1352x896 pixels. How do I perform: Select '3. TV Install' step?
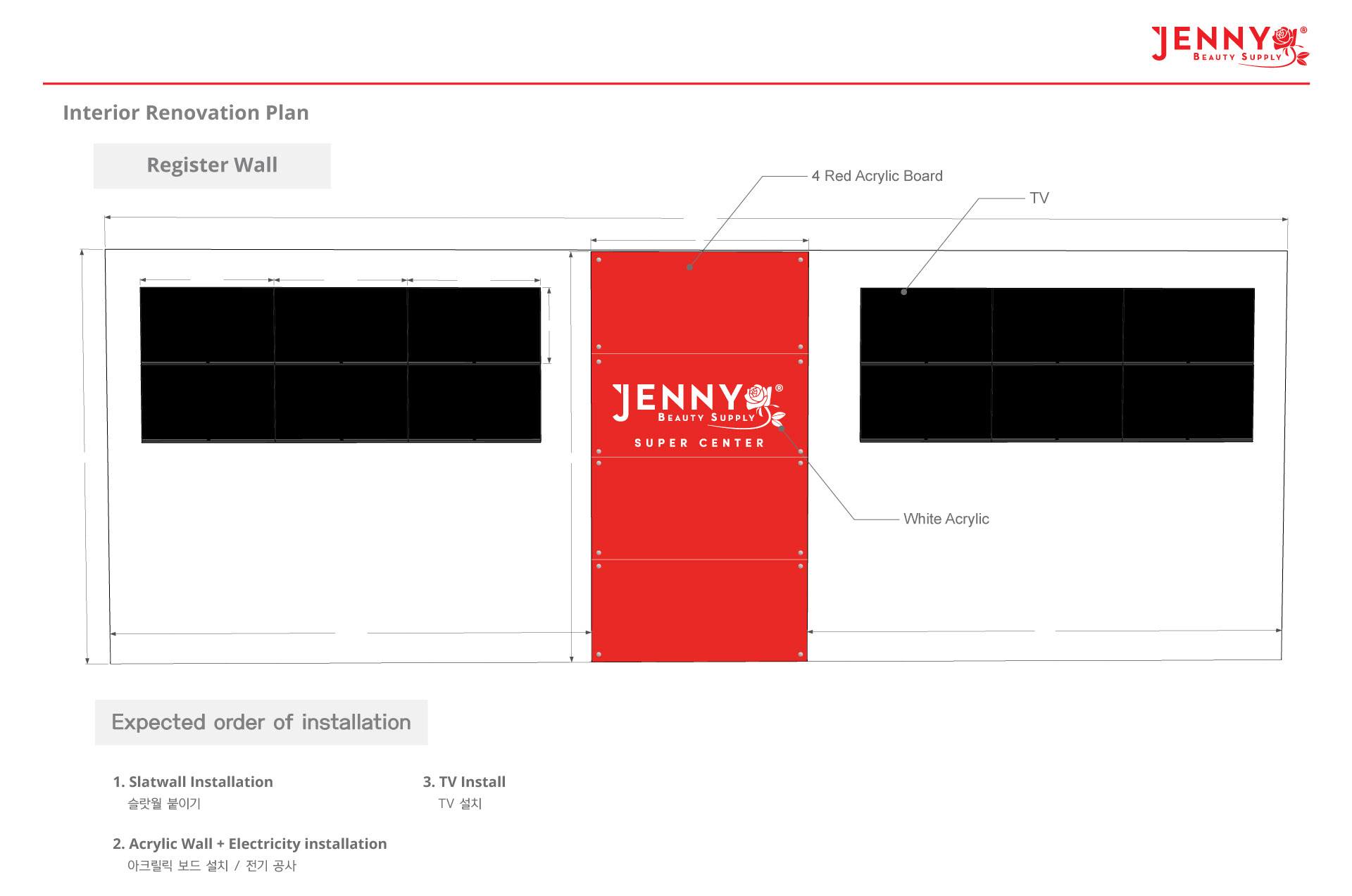464,782
